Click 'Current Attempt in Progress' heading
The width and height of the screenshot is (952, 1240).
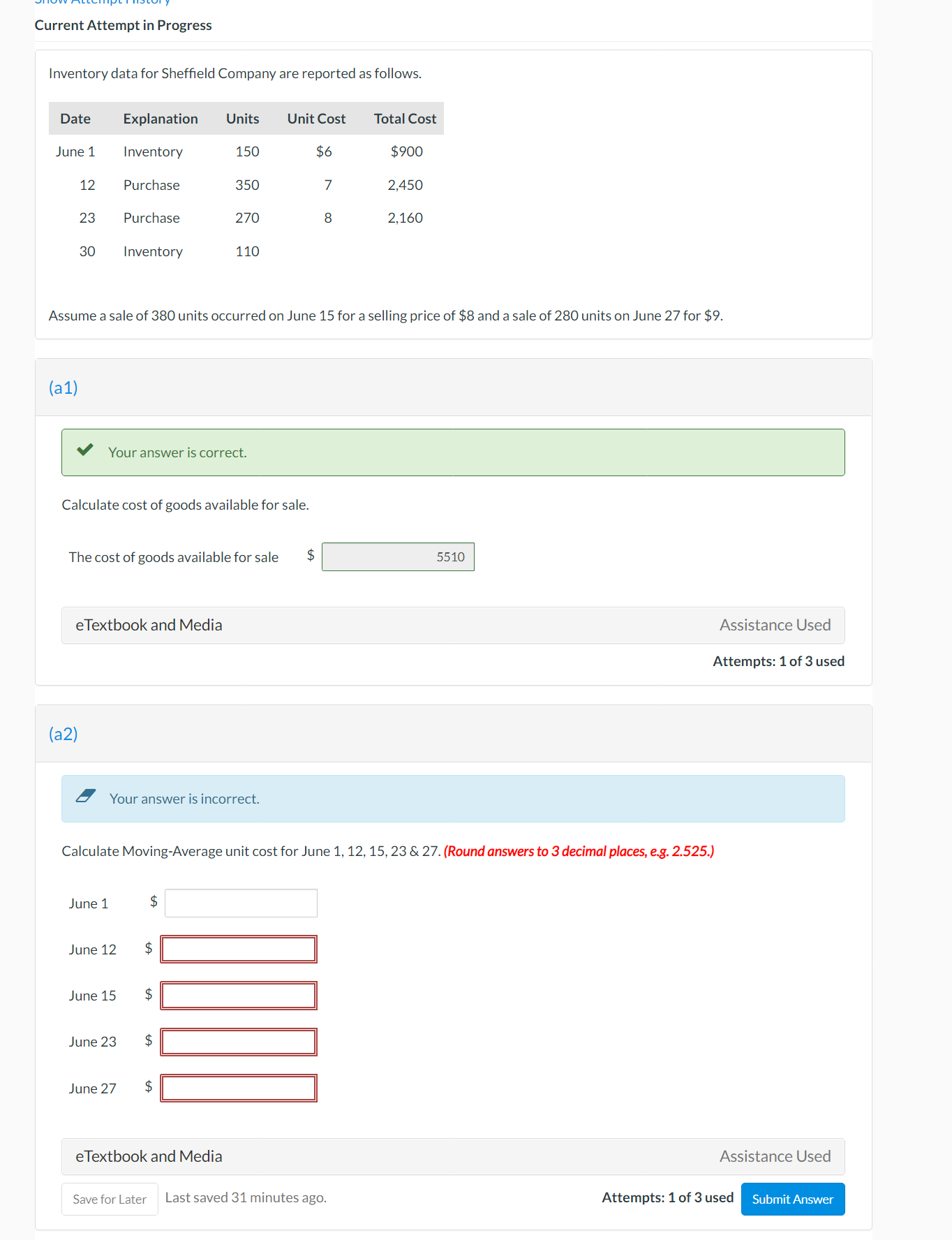coord(123,25)
